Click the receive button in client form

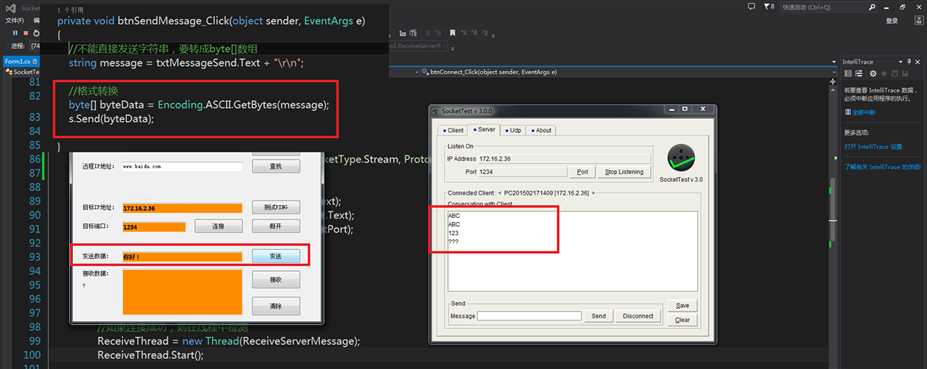point(275,279)
